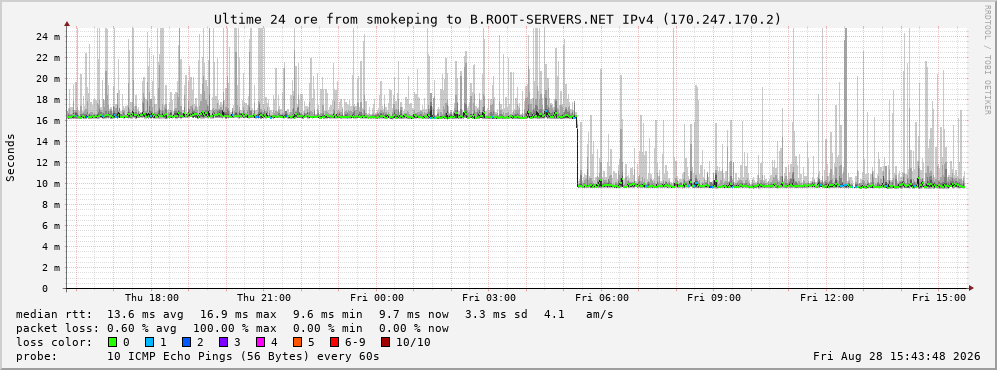Click the Thu 18:00 time axis label

(x=151, y=298)
